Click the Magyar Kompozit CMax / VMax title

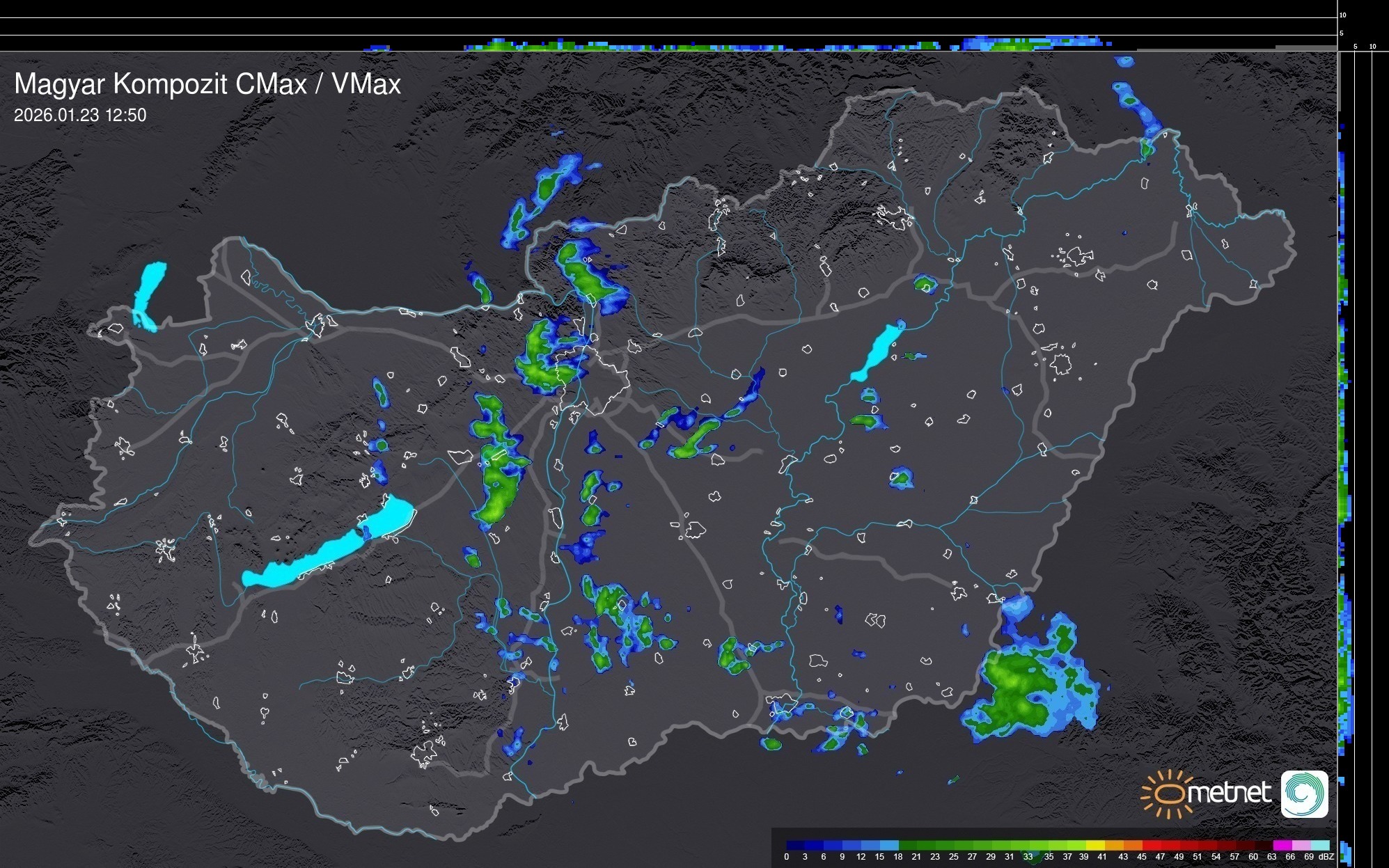(207, 84)
